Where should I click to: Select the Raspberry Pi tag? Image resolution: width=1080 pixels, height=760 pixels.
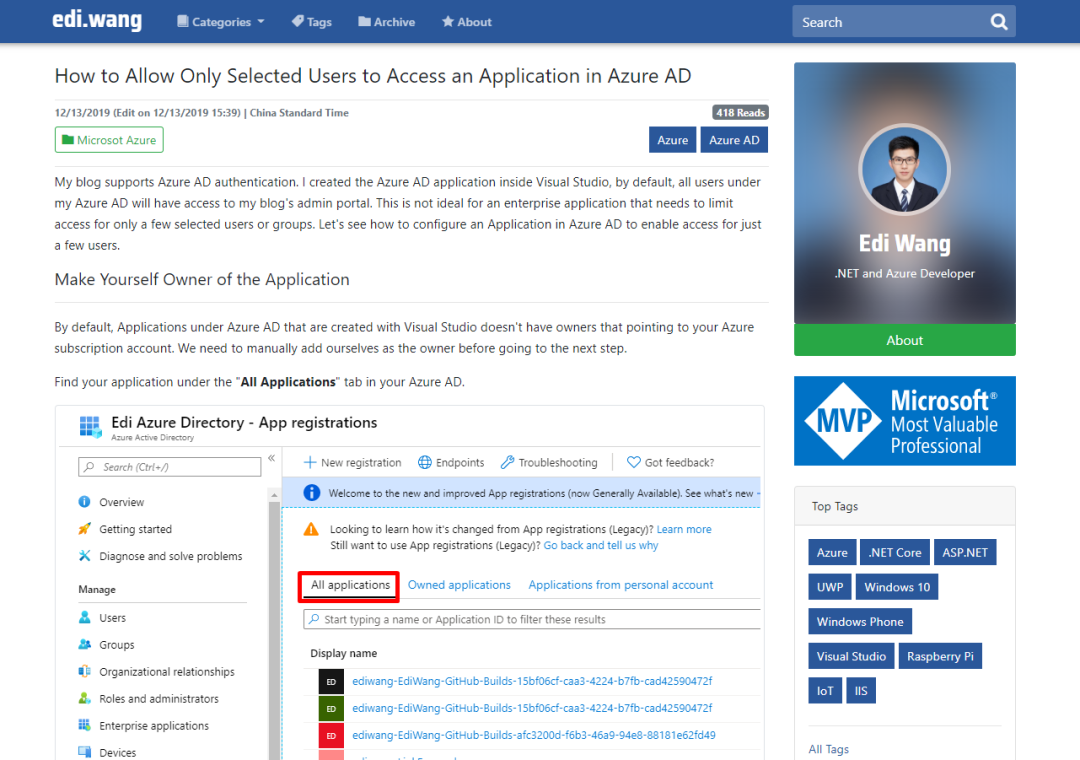coord(940,656)
